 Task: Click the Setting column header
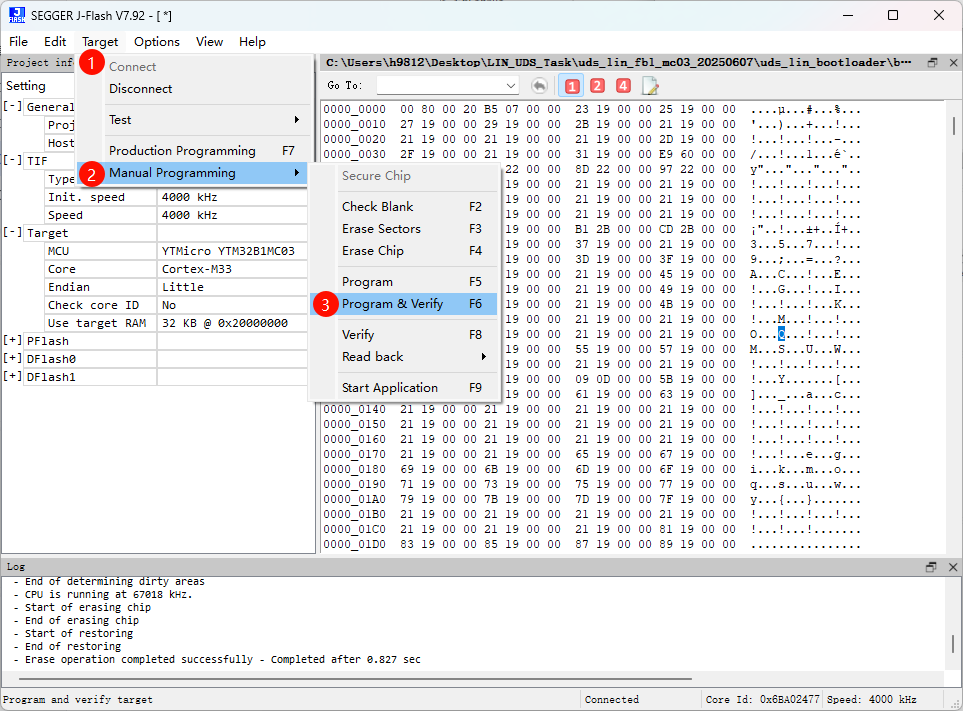coord(26,86)
